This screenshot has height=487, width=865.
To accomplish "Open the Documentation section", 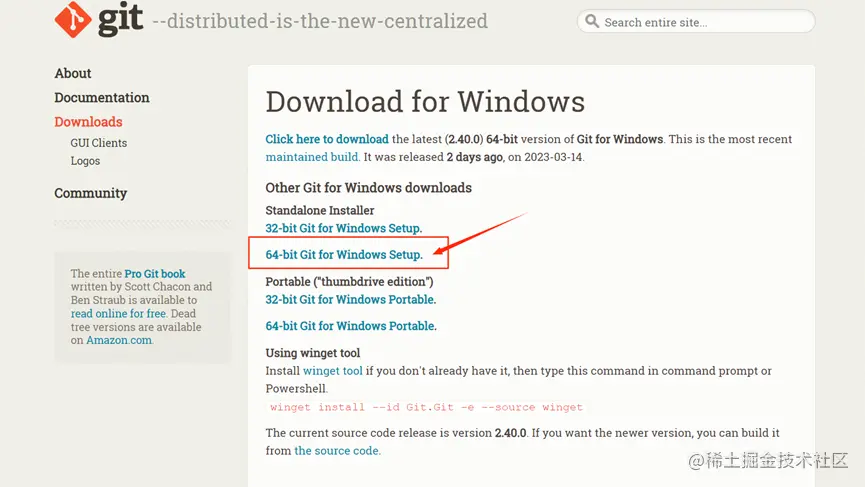I will coord(102,98).
